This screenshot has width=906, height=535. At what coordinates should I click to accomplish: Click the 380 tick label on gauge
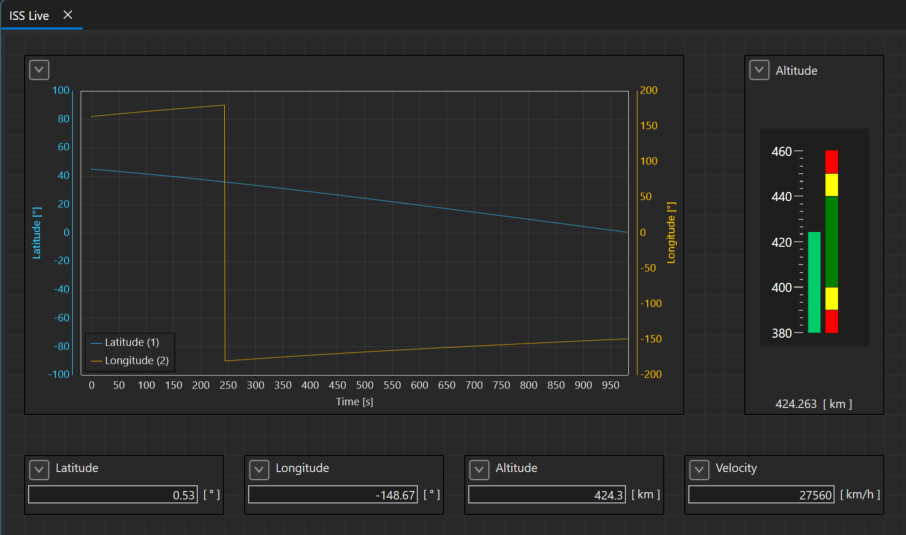[x=781, y=333]
